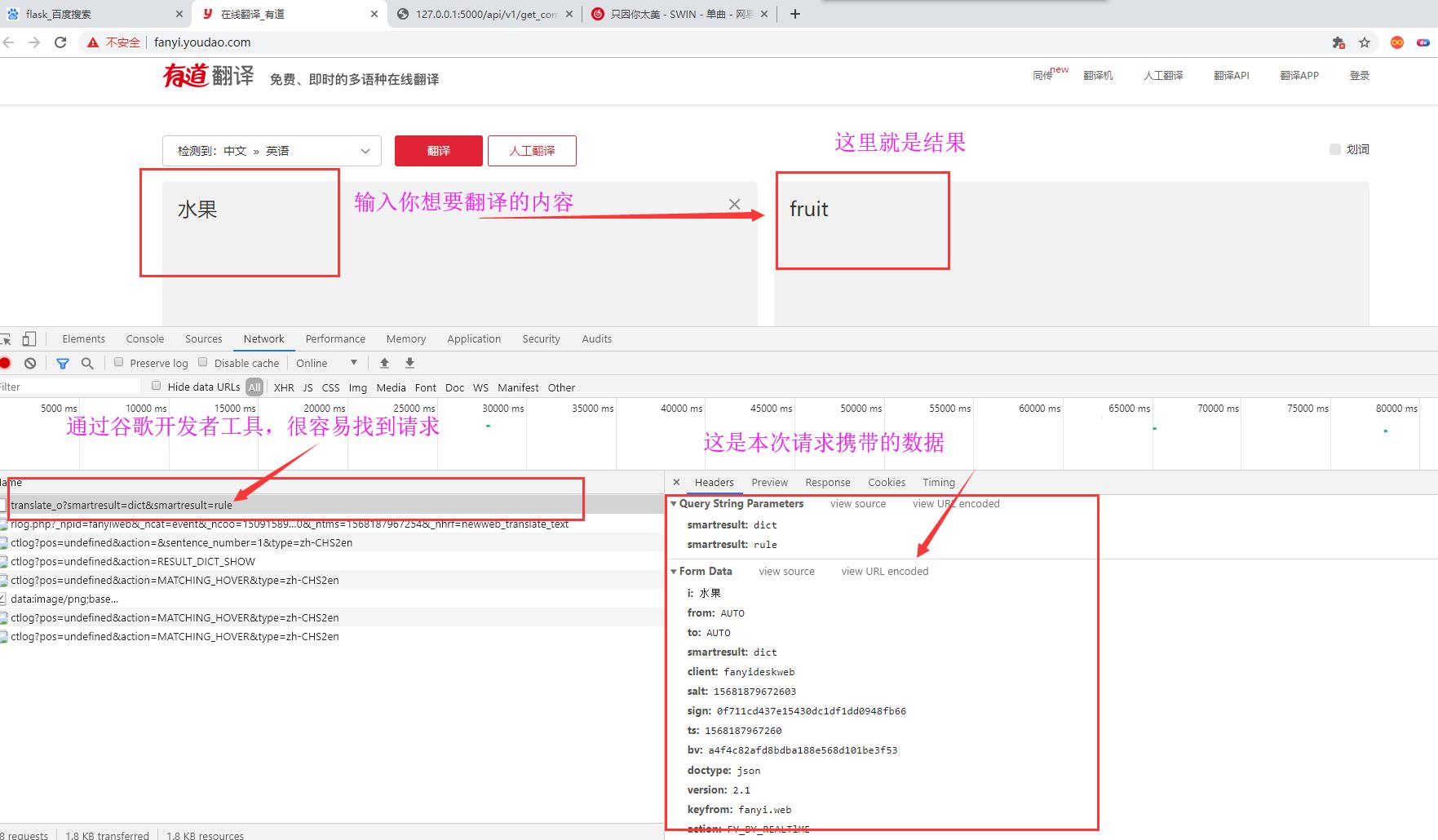The width and height of the screenshot is (1438, 840).
Task: Click the not-secure warning triangle icon
Action: tap(93, 42)
